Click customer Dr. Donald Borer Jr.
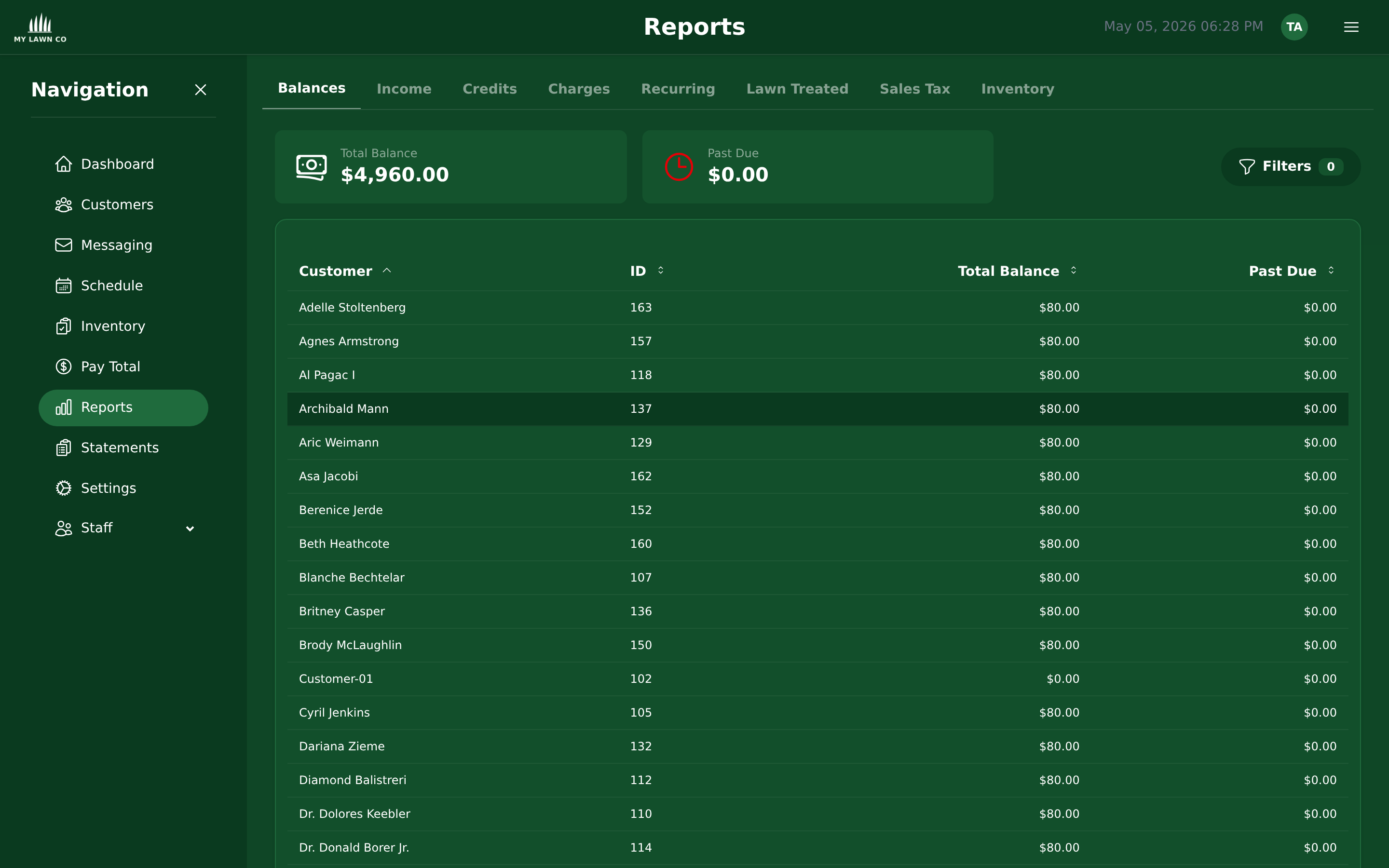 (x=354, y=848)
